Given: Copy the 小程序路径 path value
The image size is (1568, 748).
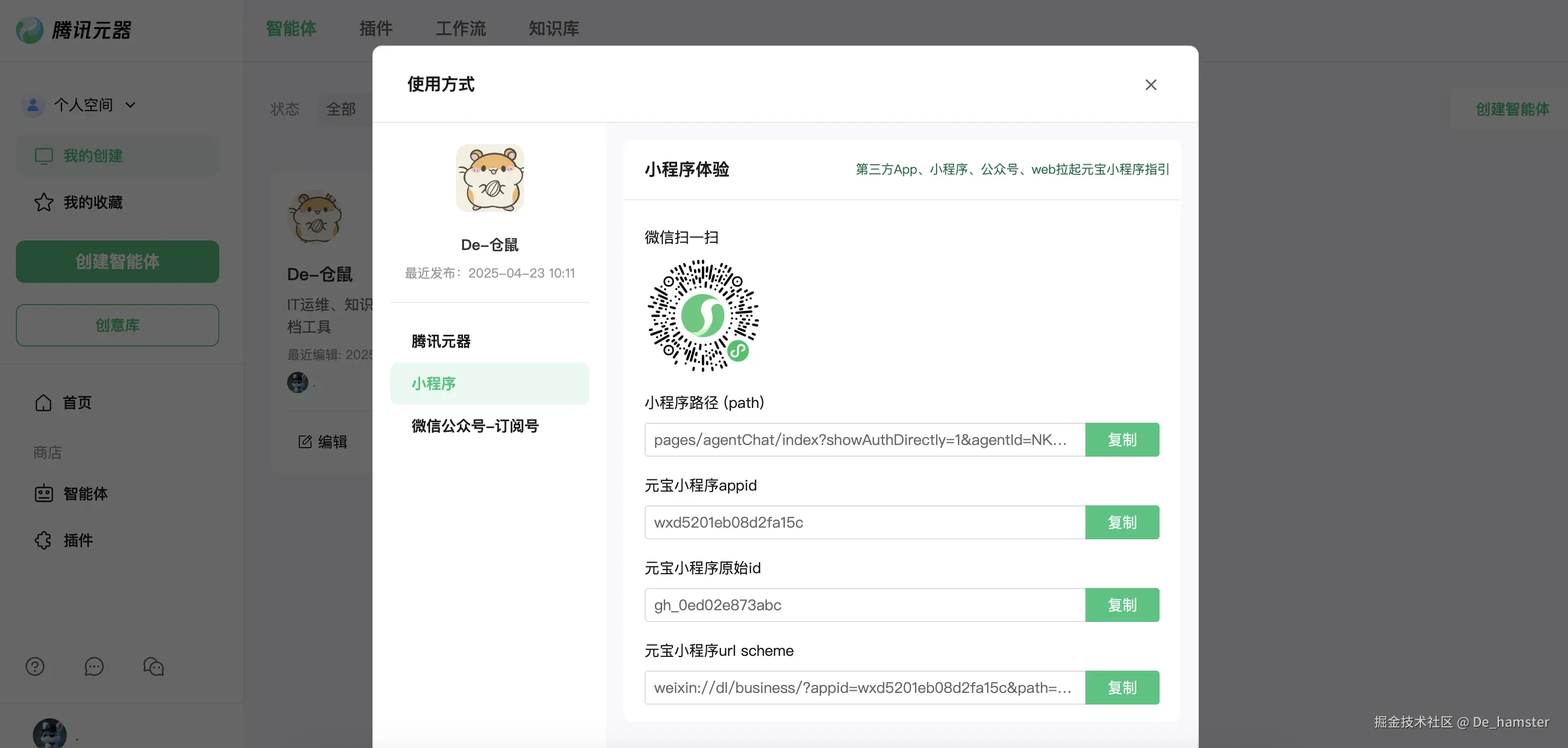Looking at the screenshot, I should click(1122, 440).
